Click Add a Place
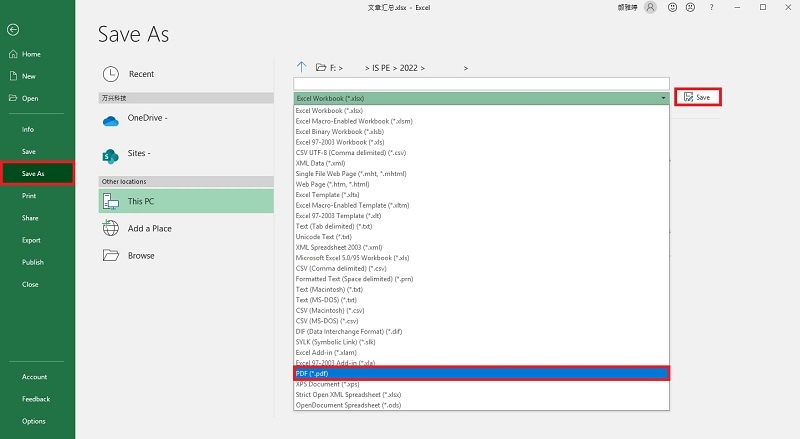The image size is (800, 439). [186, 228]
